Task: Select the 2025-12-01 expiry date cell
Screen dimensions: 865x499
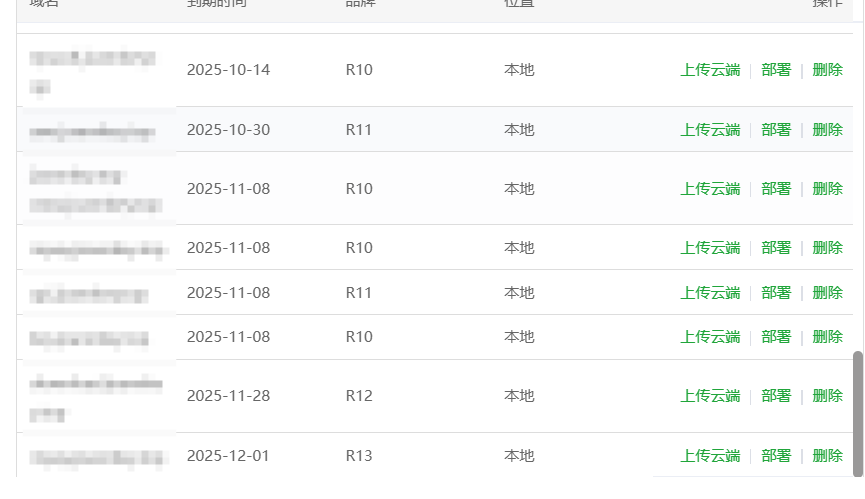Action: [x=228, y=456]
